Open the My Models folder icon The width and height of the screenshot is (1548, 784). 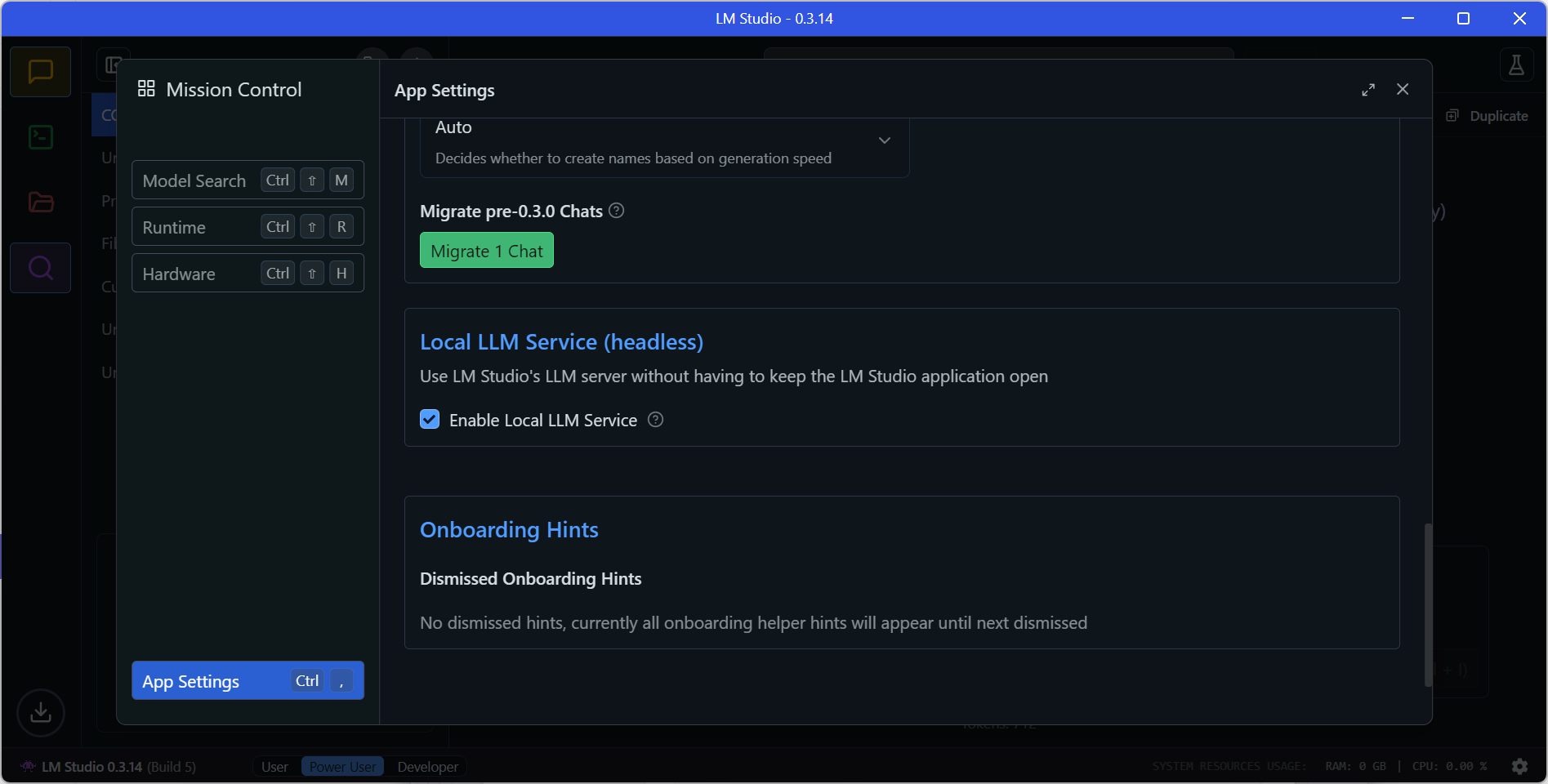[40, 203]
